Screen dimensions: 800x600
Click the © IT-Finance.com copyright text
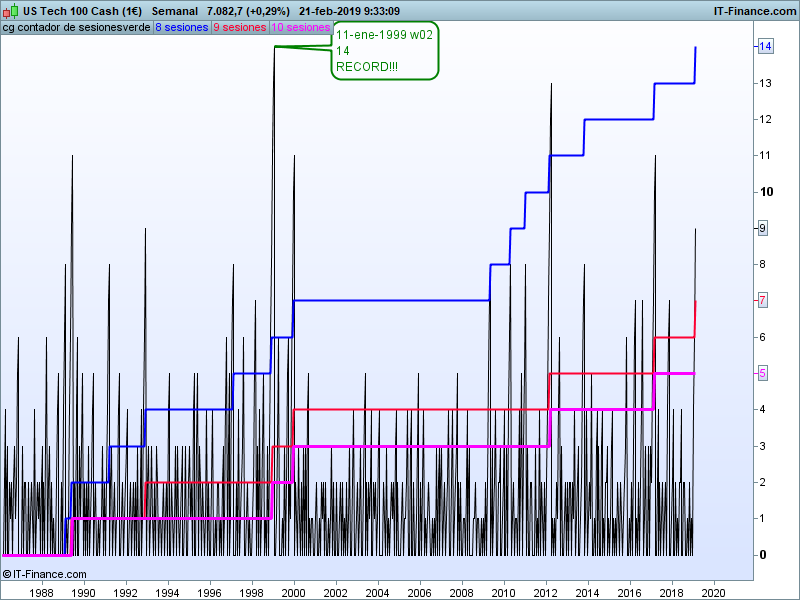coord(45,574)
